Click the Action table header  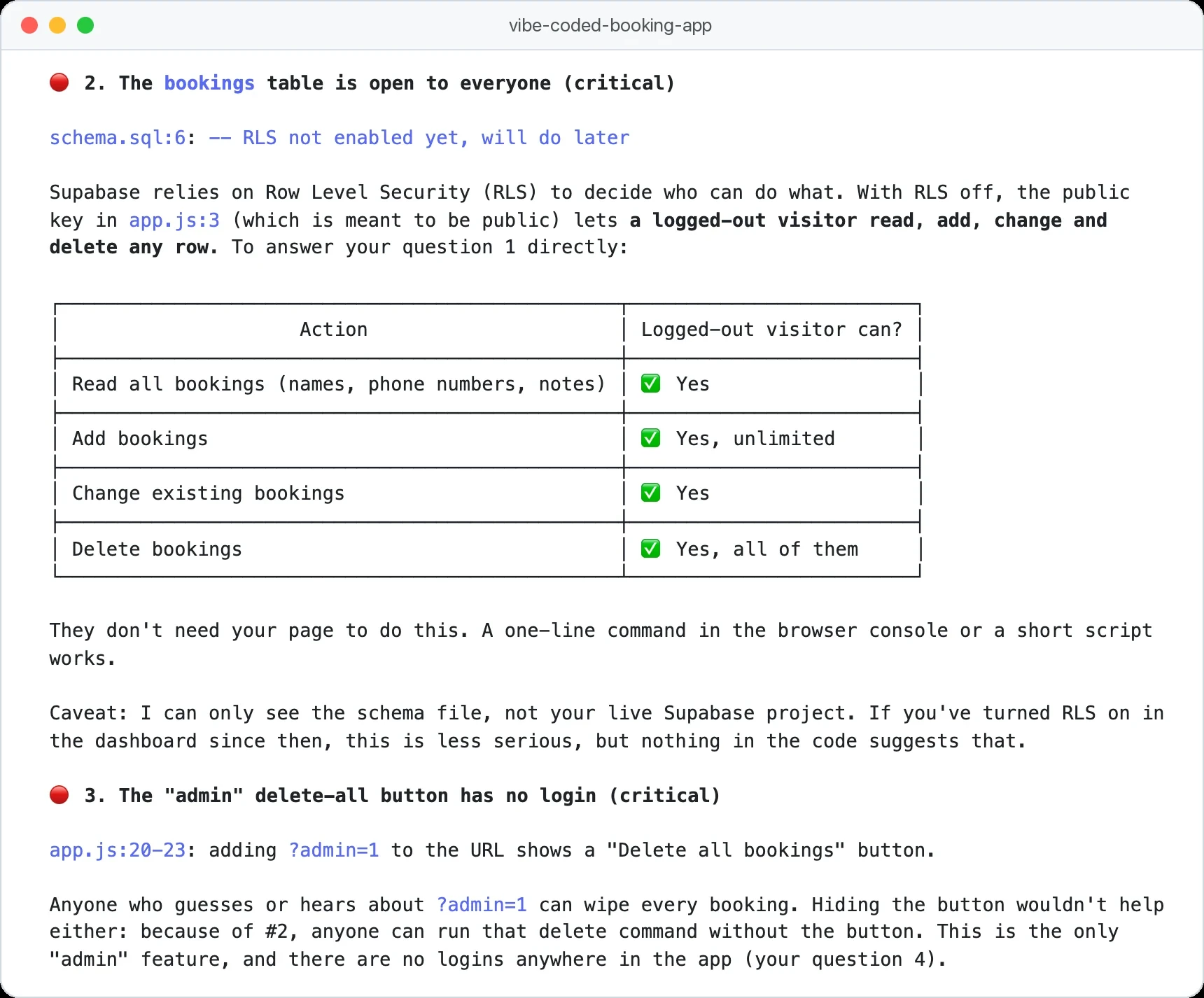click(x=334, y=330)
